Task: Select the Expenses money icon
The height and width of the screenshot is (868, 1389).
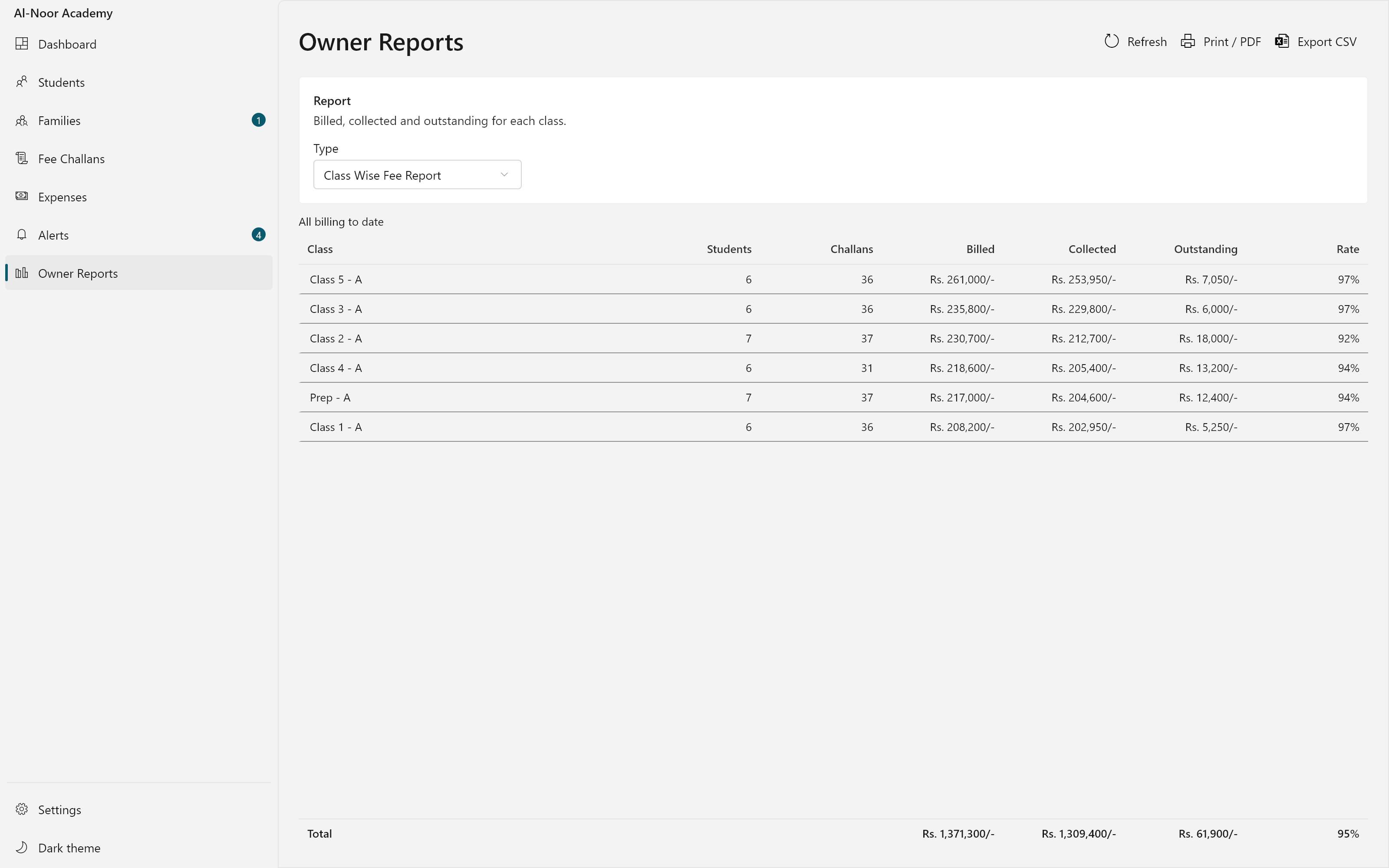Action: pyautogui.click(x=22, y=196)
